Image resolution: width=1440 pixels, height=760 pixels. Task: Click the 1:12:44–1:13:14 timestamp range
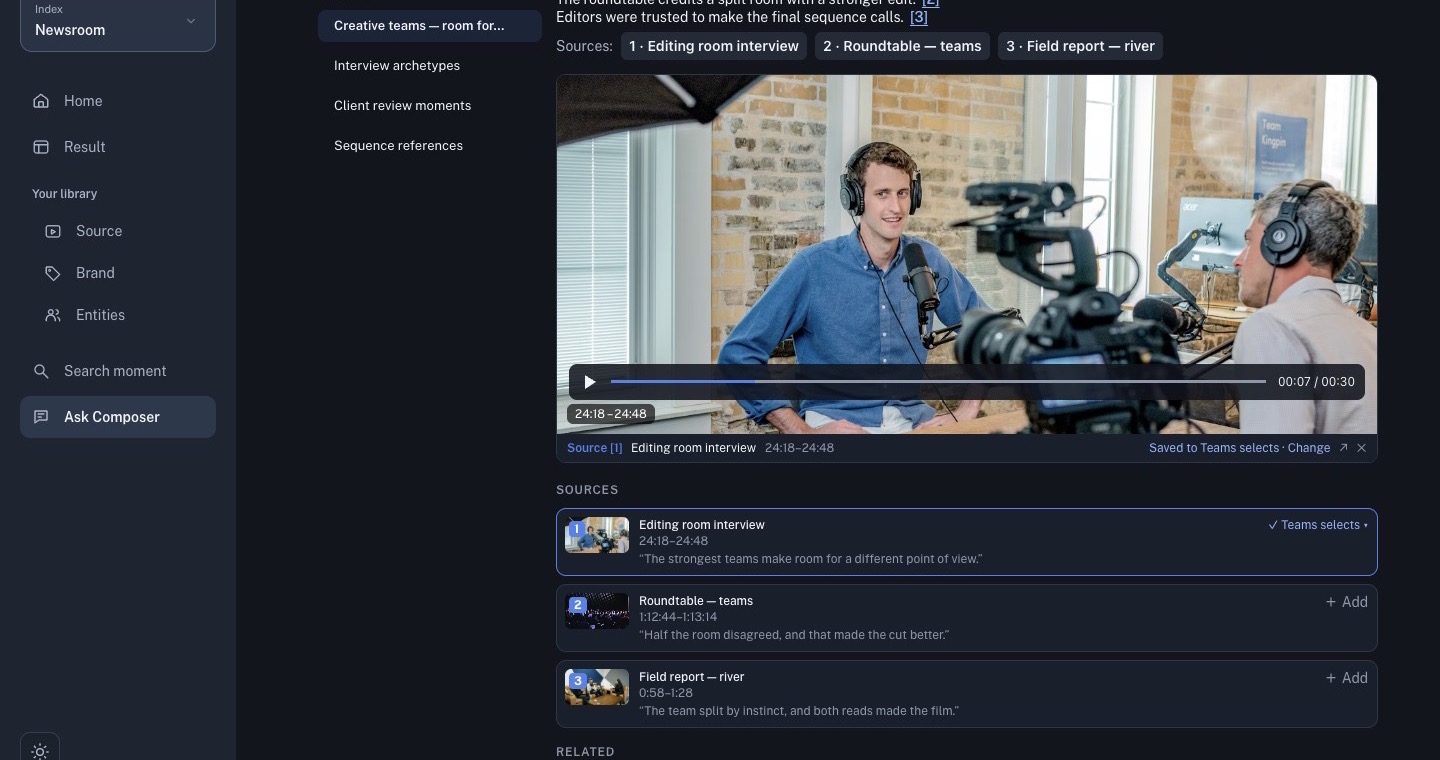click(678, 617)
